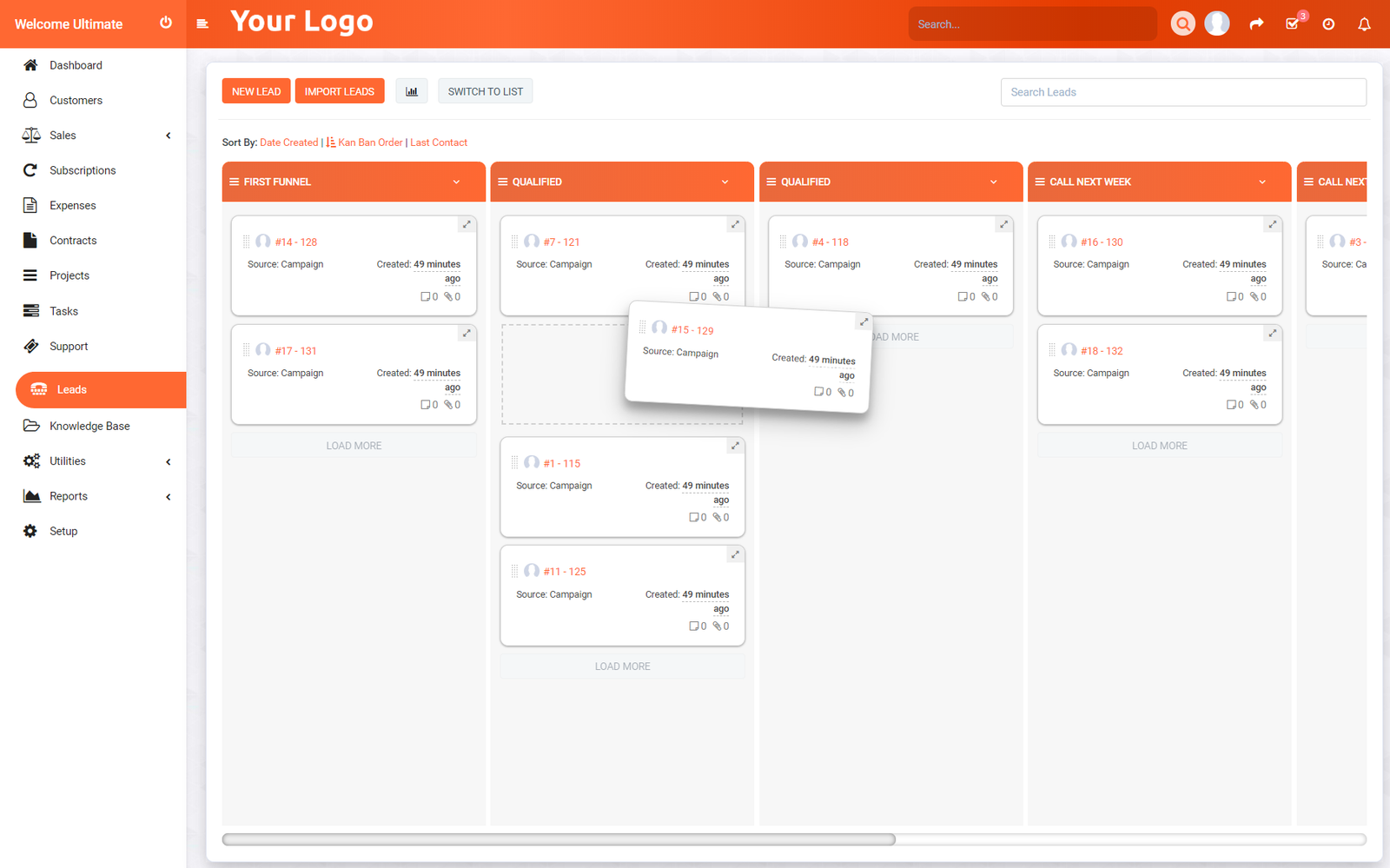Open quick actions via the arrow icon
Image resolution: width=1390 pixels, height=868 pixels.
(1256, 23)
